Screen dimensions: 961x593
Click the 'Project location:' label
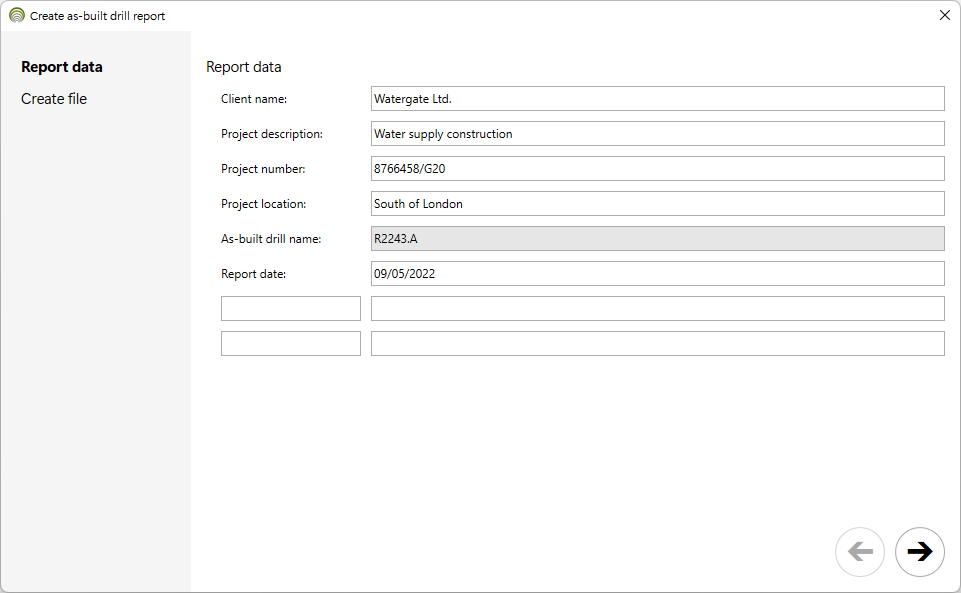point(264,203)
